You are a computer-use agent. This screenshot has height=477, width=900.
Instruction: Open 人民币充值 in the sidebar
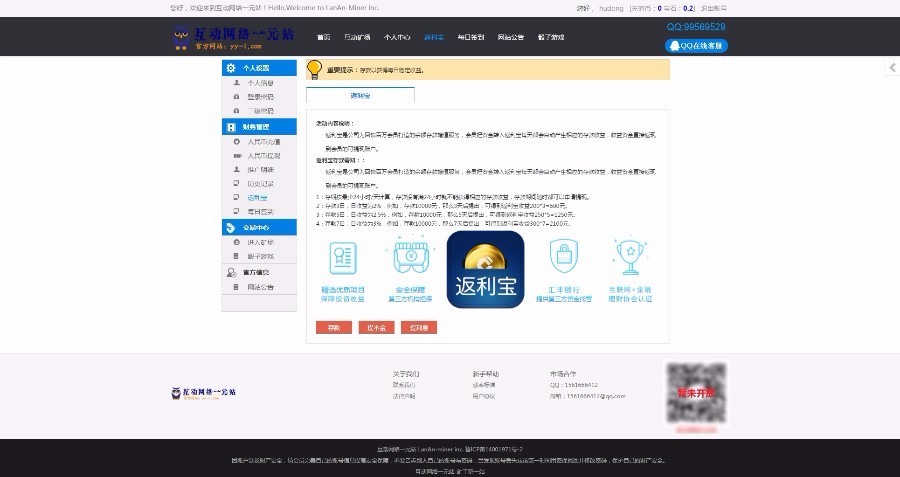tap(264, 142)
